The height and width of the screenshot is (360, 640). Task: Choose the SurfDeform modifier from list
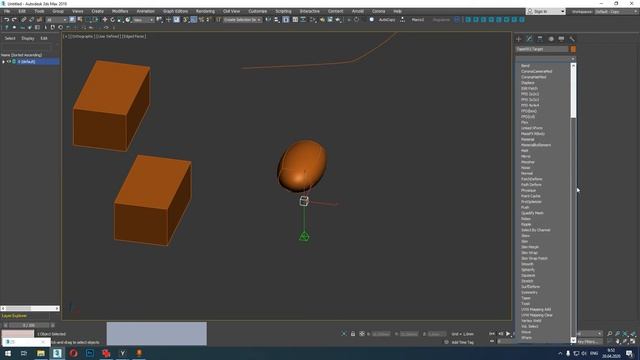click(530, 287)
